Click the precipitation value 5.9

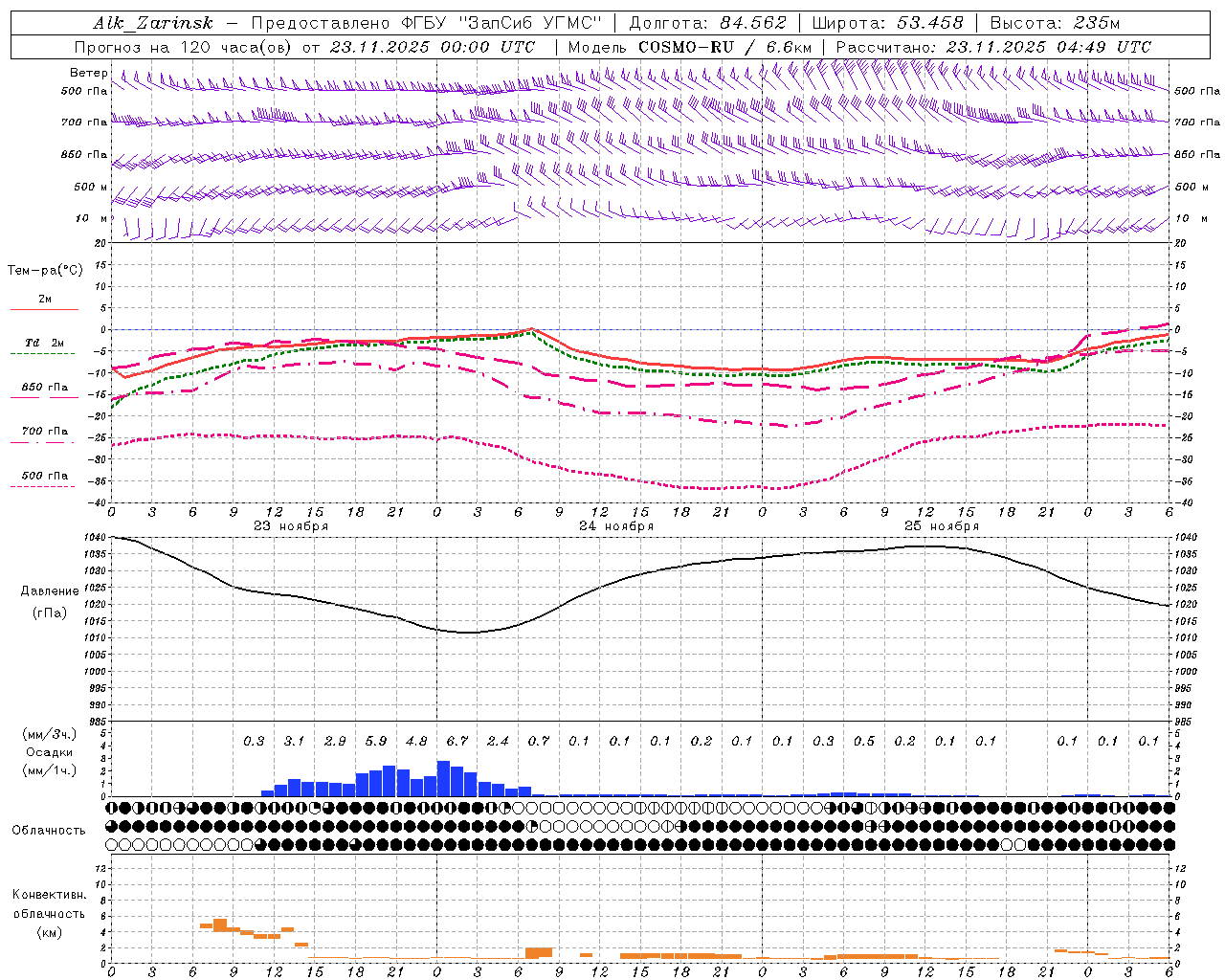click(376, 742)
